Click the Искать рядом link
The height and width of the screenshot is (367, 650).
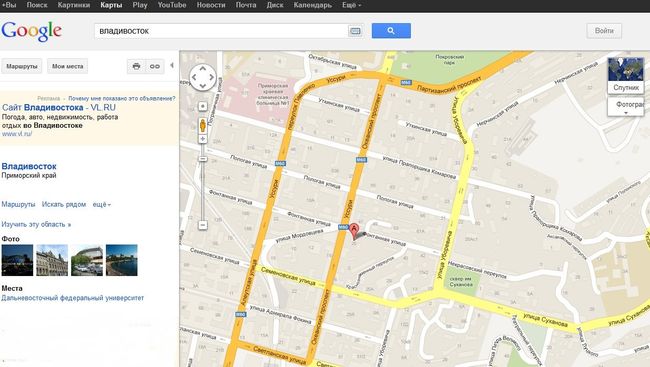tap(64, 204)
